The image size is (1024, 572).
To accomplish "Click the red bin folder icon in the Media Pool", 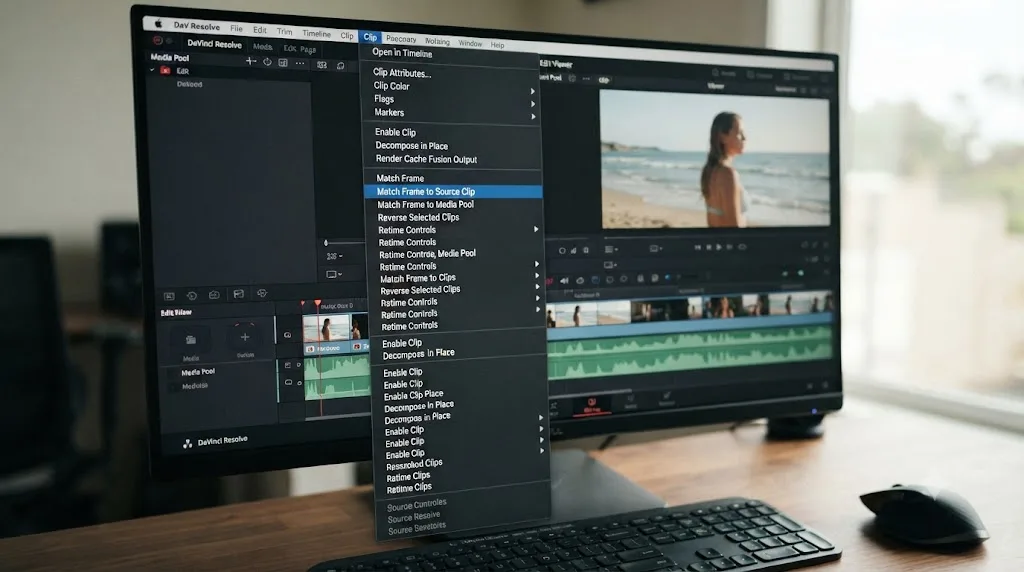I will click(x=166, y=71).
